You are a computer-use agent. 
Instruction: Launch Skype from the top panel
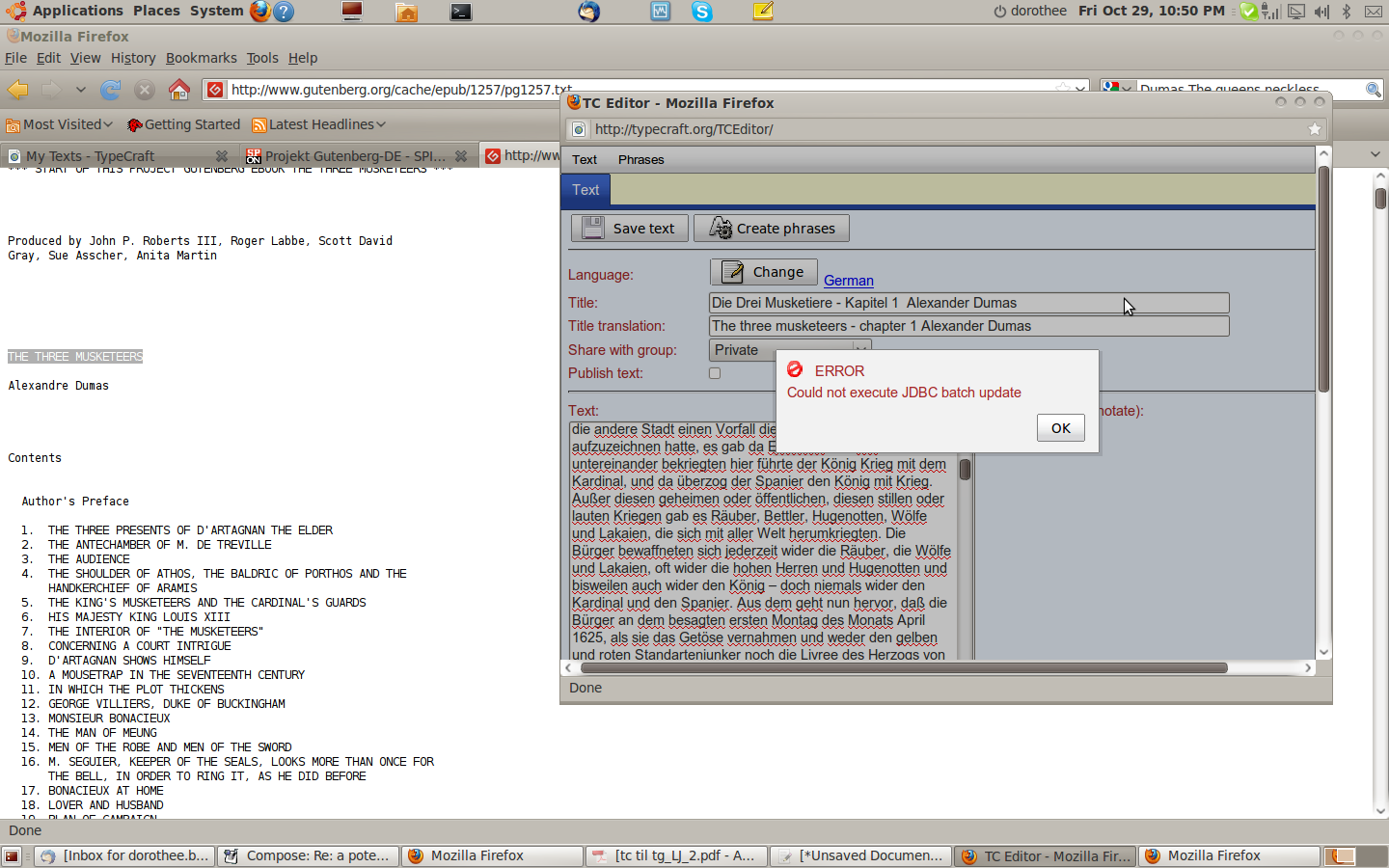coord(702,12)
